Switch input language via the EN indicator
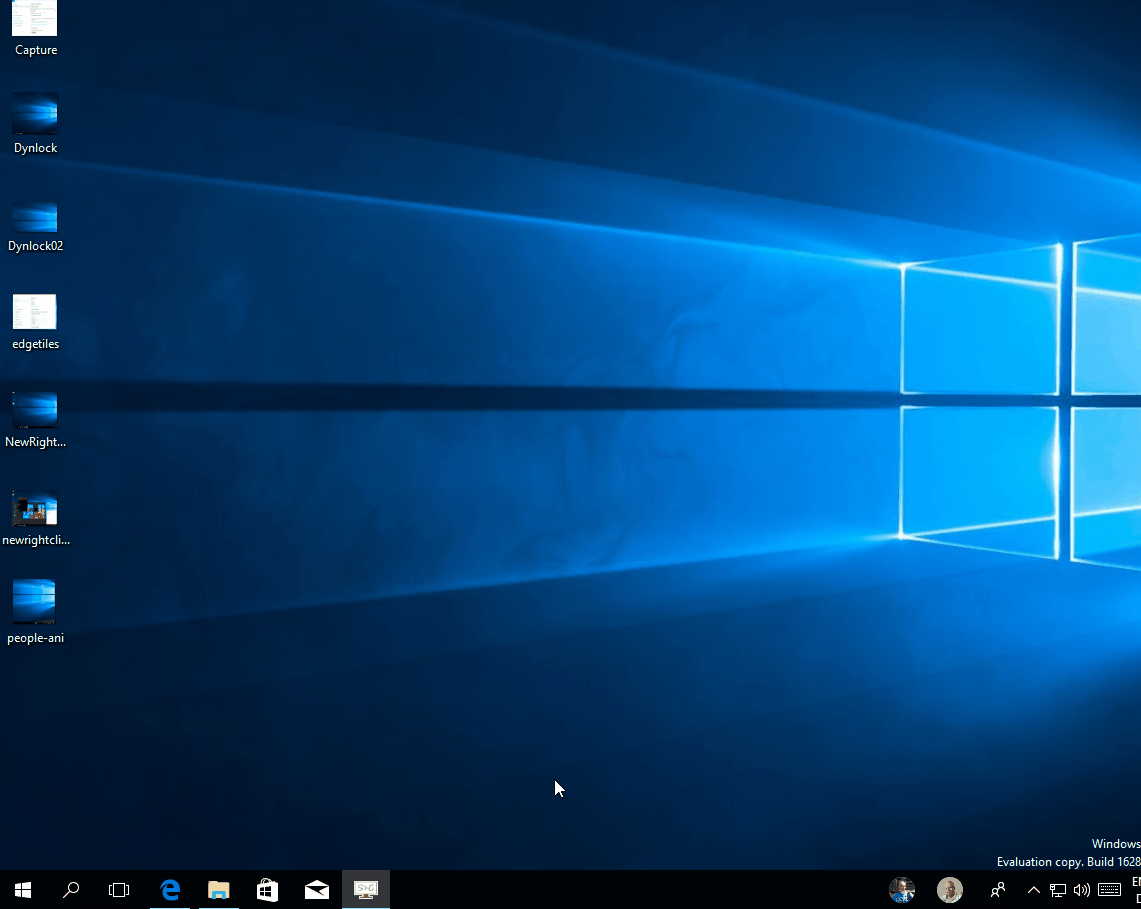This screenshot has height=909, width=1141. point(1135,890)
